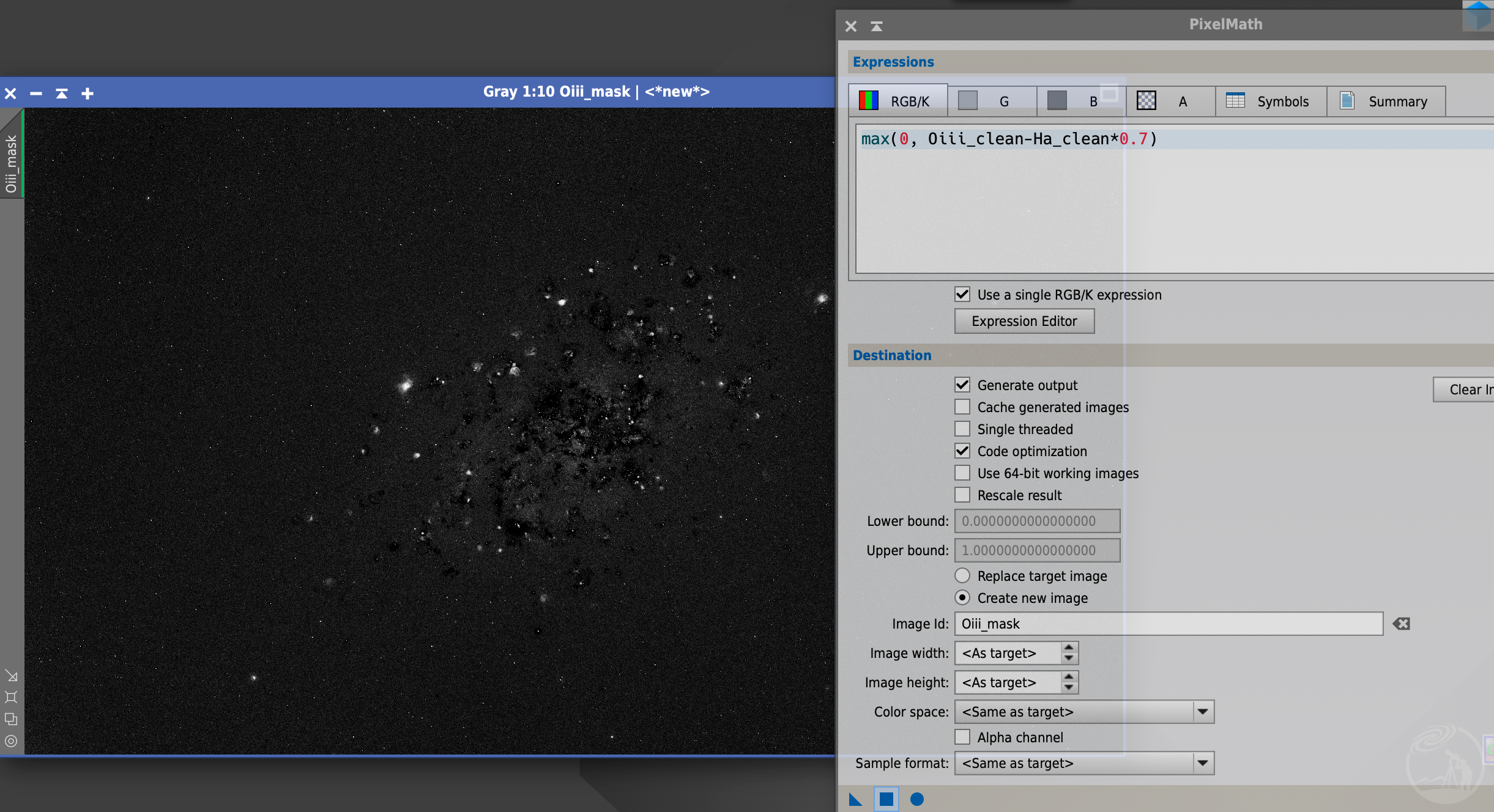
Task: Click the Apply Global circle icon
Action: tap(916, 799)
